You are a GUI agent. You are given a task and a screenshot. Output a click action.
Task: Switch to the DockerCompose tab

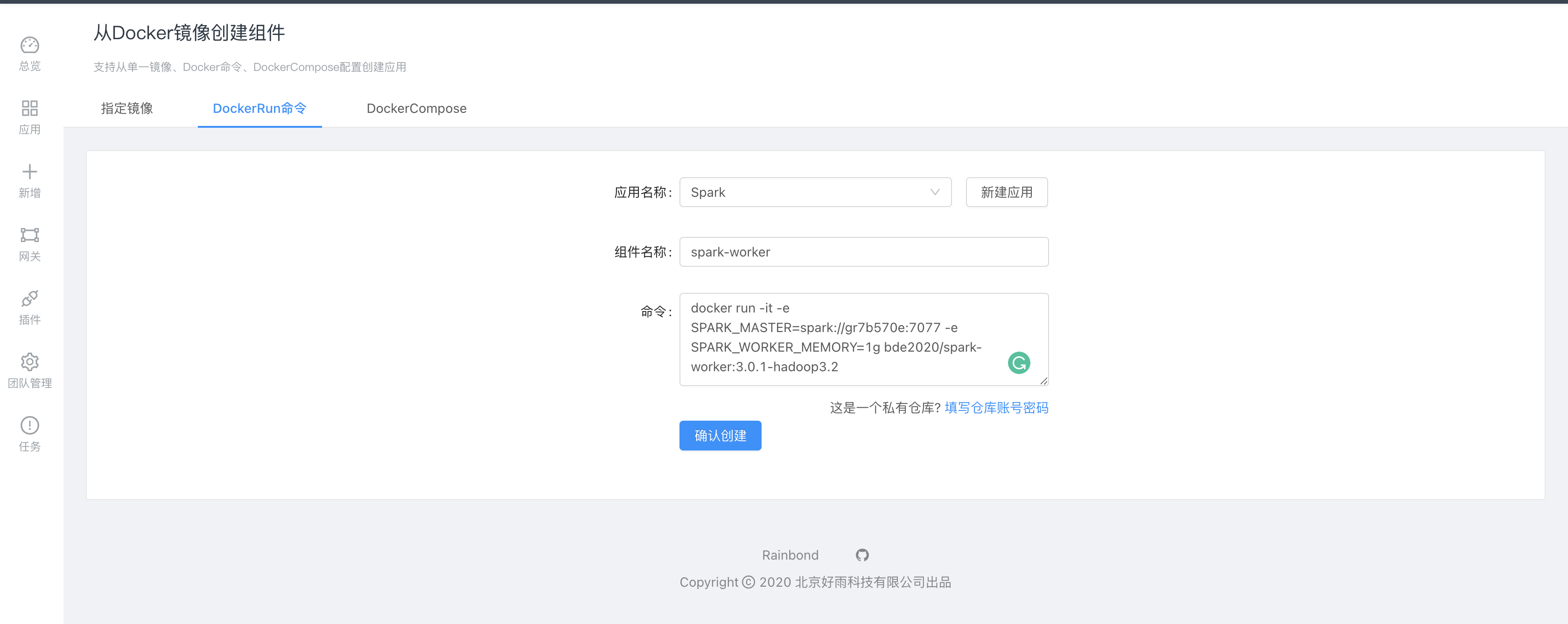point(416,108)
